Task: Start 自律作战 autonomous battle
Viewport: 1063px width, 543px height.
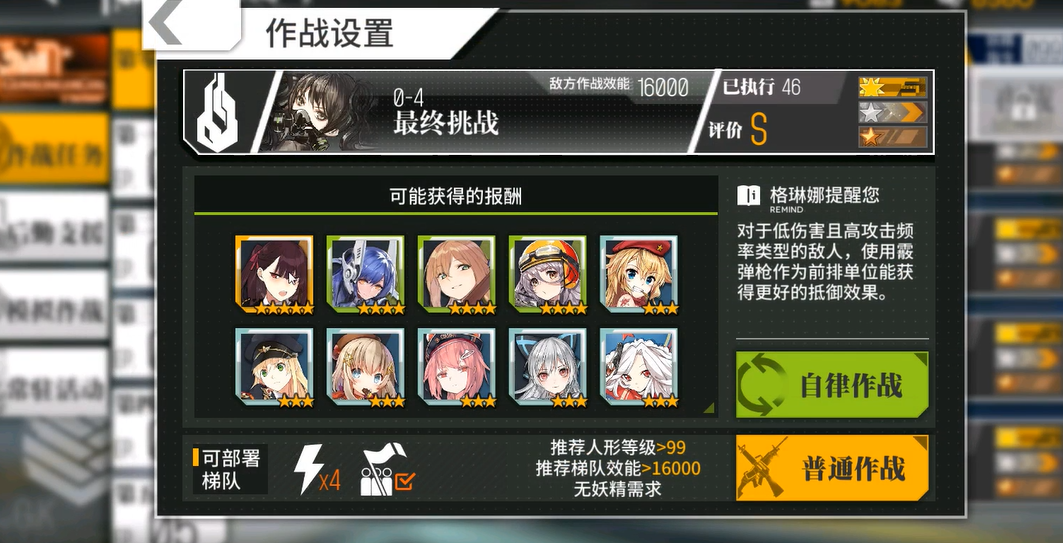Action: coord(833,384)
